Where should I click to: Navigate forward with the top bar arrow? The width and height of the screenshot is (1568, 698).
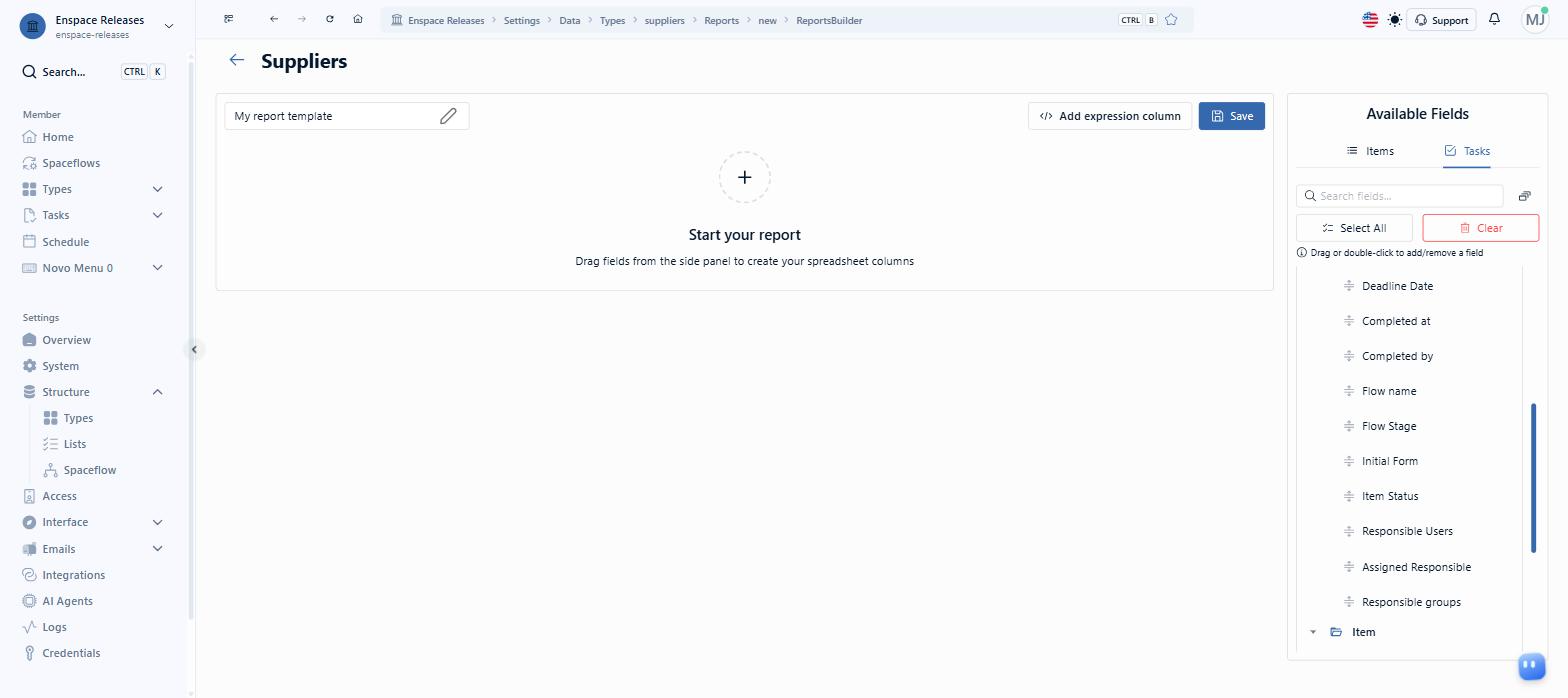pos(302,19)
